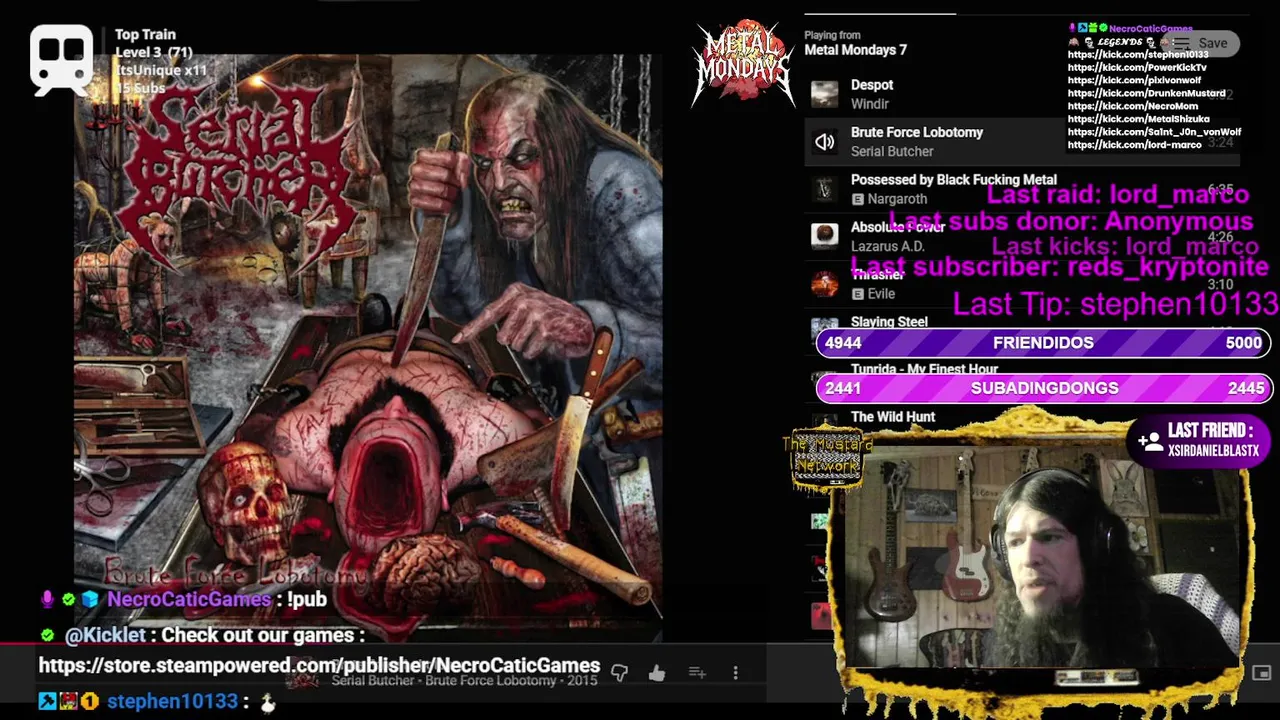Open the Evile artist link
Image resolution: width=1280 pixels, height=720 pixels.
tap(881, 294)
